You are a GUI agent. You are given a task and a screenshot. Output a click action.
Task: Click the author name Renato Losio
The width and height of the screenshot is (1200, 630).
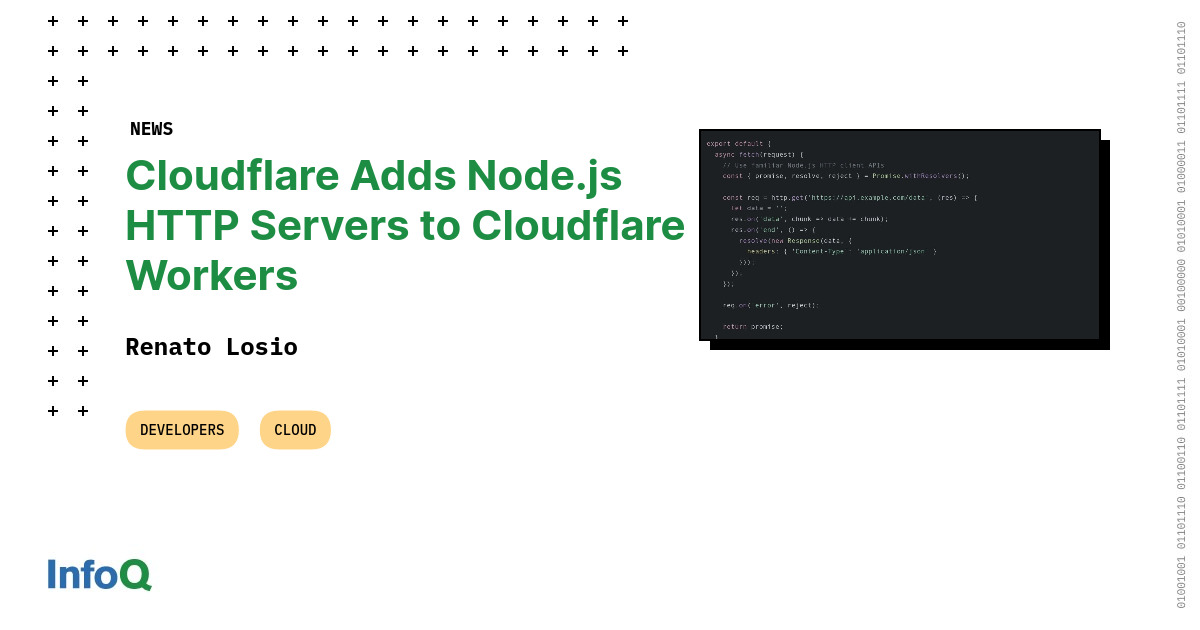click(211, 347)
